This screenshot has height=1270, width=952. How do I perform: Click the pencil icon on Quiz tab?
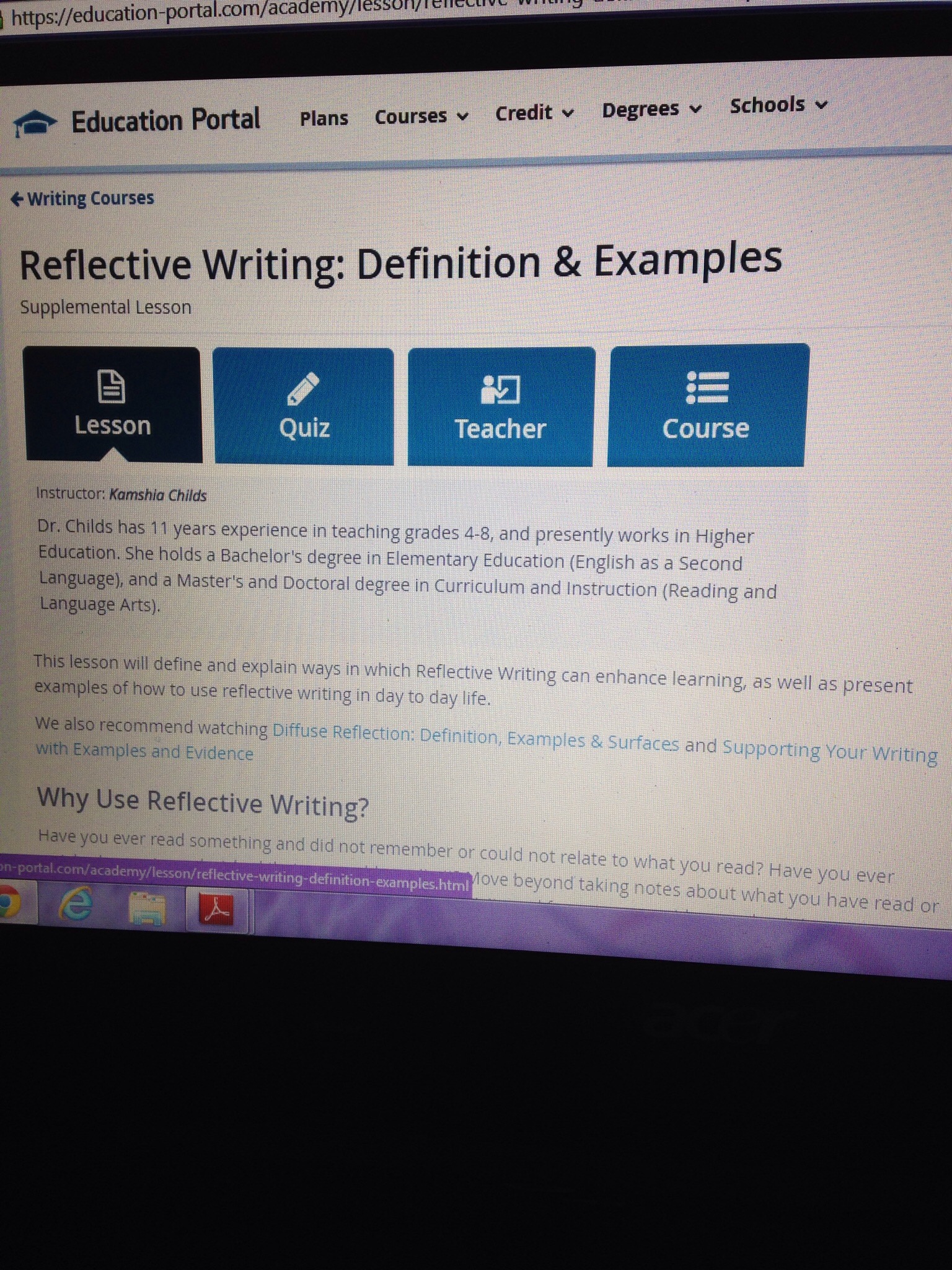pyautogui.click(x=303, y=389)
